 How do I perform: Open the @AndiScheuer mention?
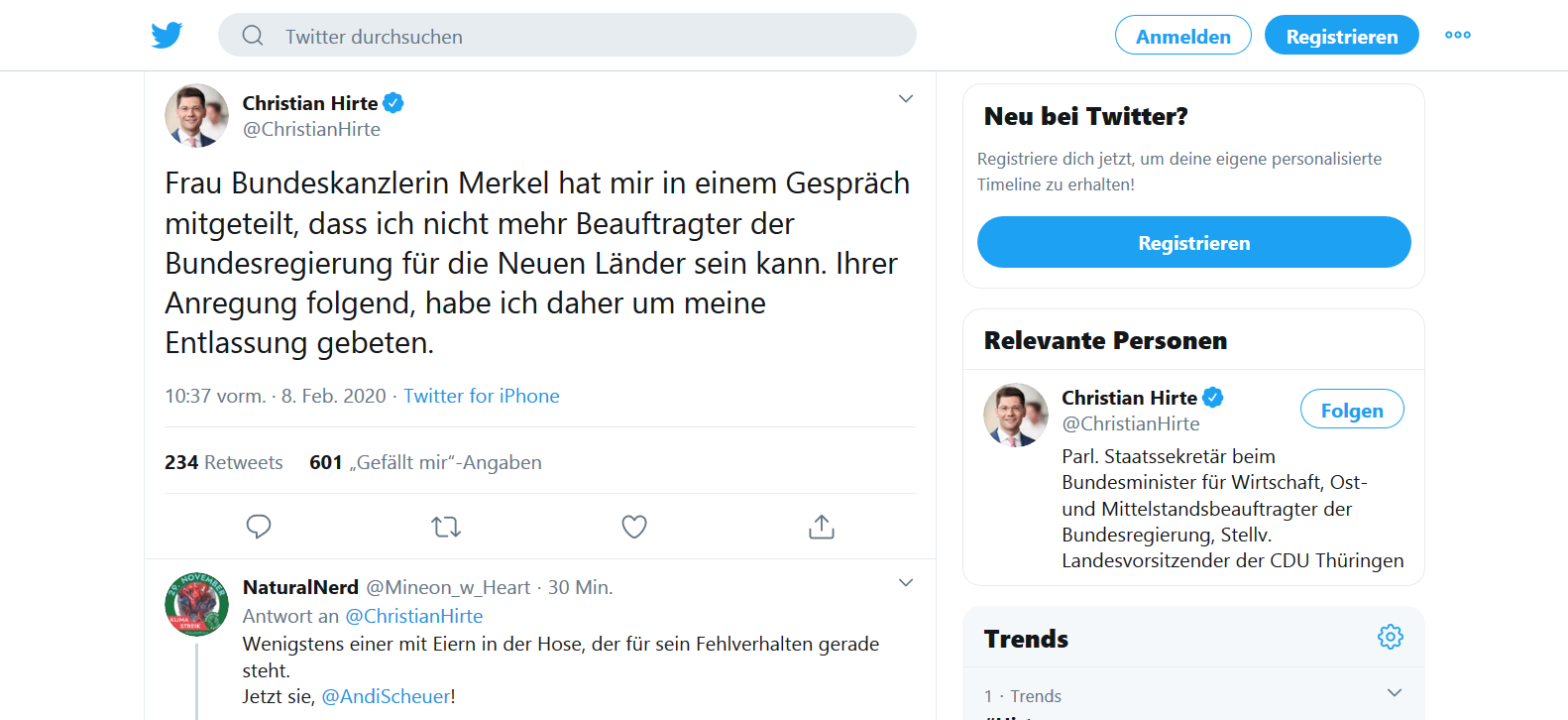386,696
